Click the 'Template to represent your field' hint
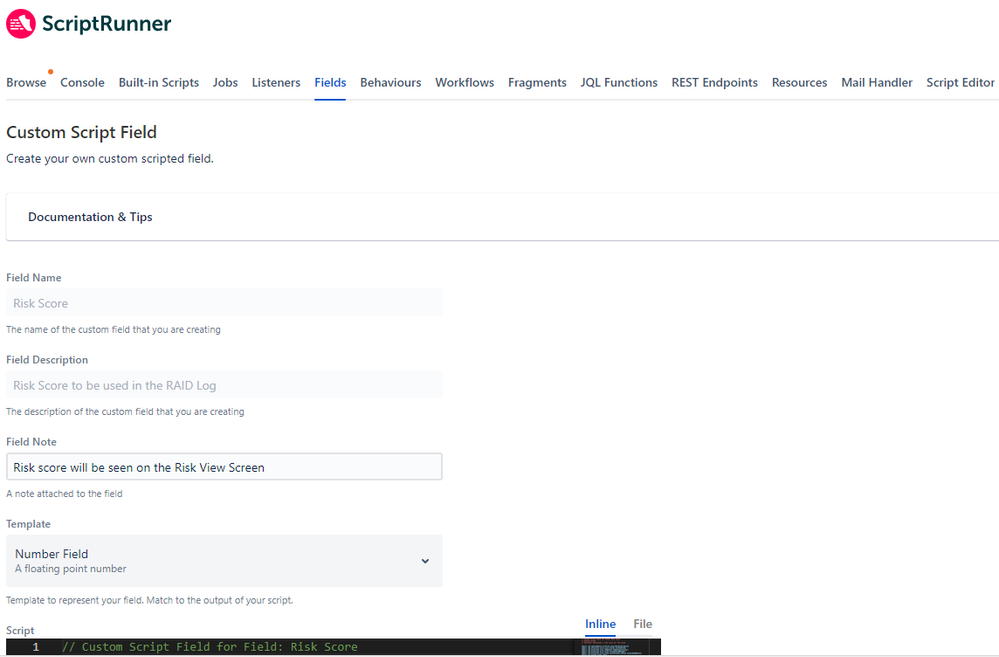 click(x=150, y=600)
